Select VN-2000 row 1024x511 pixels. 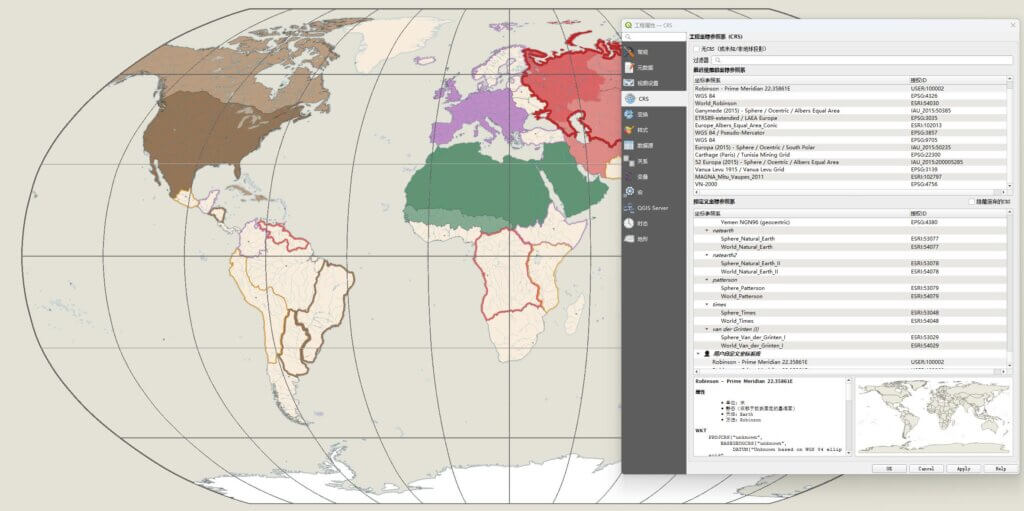coord(850,184)
